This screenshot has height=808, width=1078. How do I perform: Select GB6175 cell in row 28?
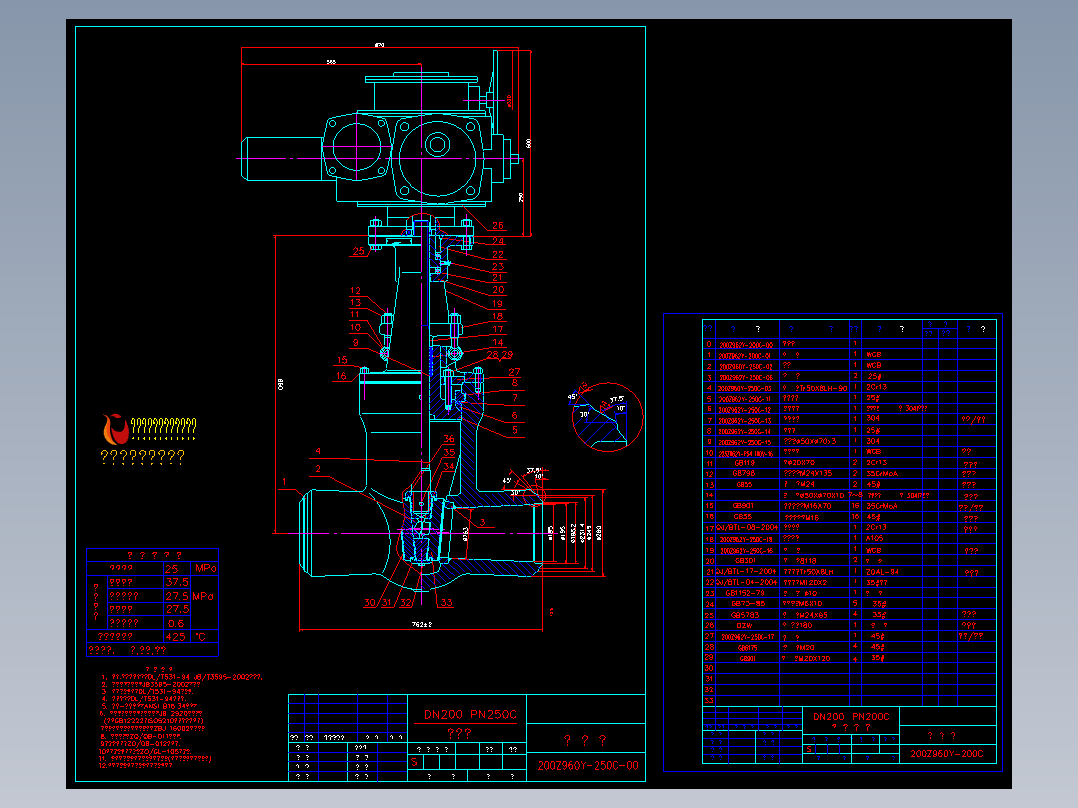click(748, 647)
